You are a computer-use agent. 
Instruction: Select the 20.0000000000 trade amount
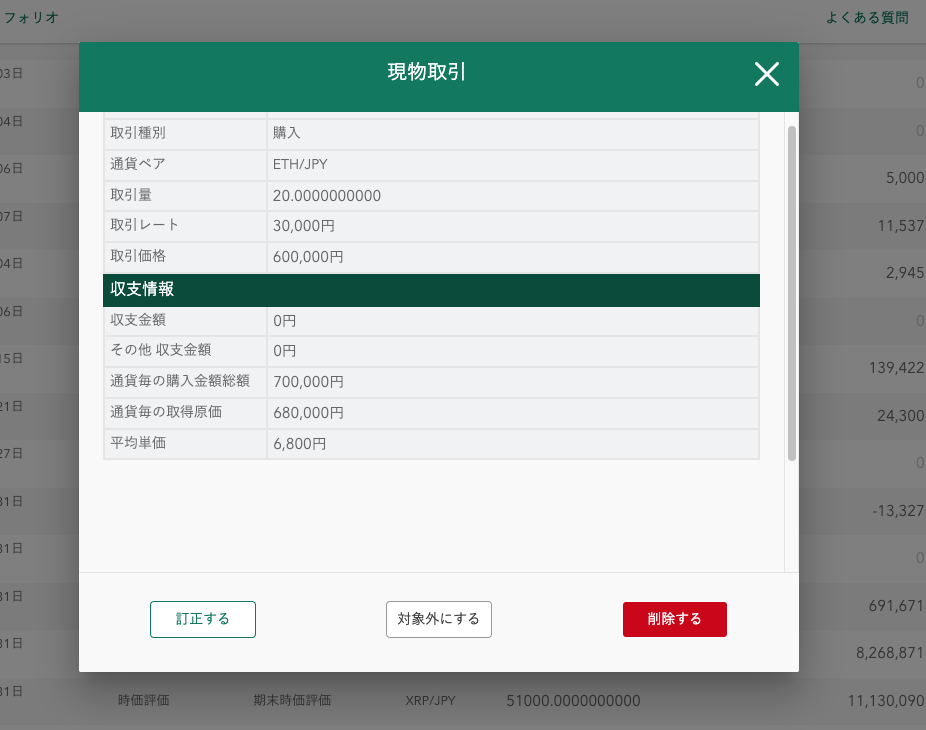tap(327, 195)
